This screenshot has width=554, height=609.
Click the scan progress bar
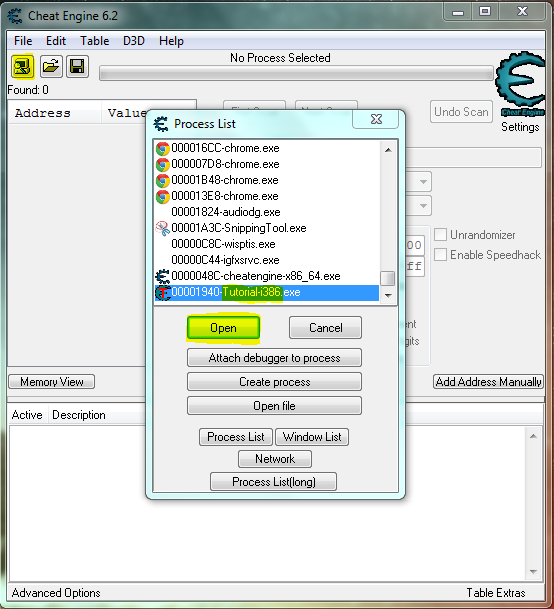point(296,73)
